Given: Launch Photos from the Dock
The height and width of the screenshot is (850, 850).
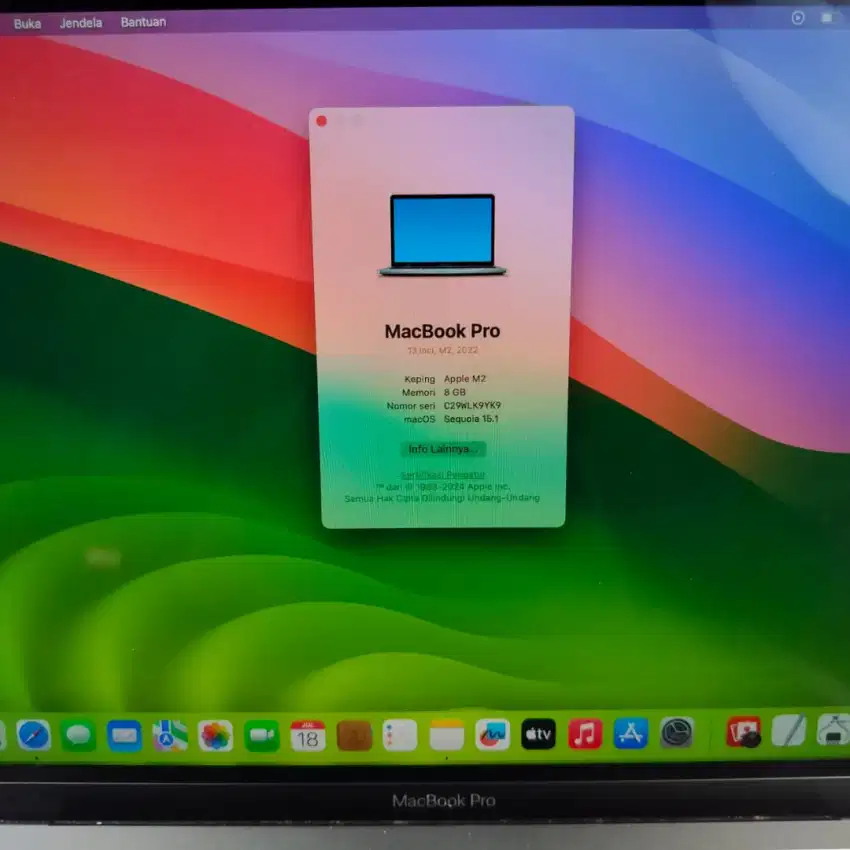Looking at the screenshot, I should (216, 735).
